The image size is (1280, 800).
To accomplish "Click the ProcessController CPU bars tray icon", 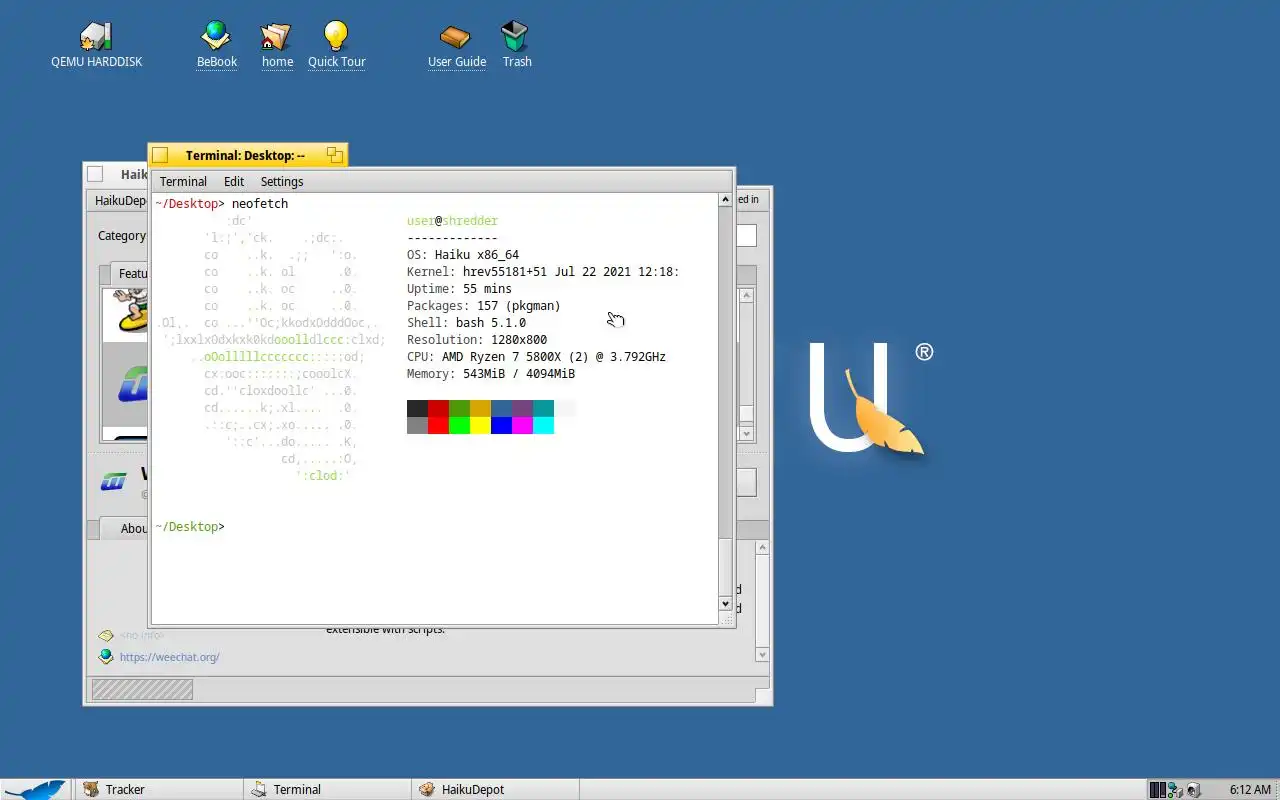I will (x=1158, y=790).
